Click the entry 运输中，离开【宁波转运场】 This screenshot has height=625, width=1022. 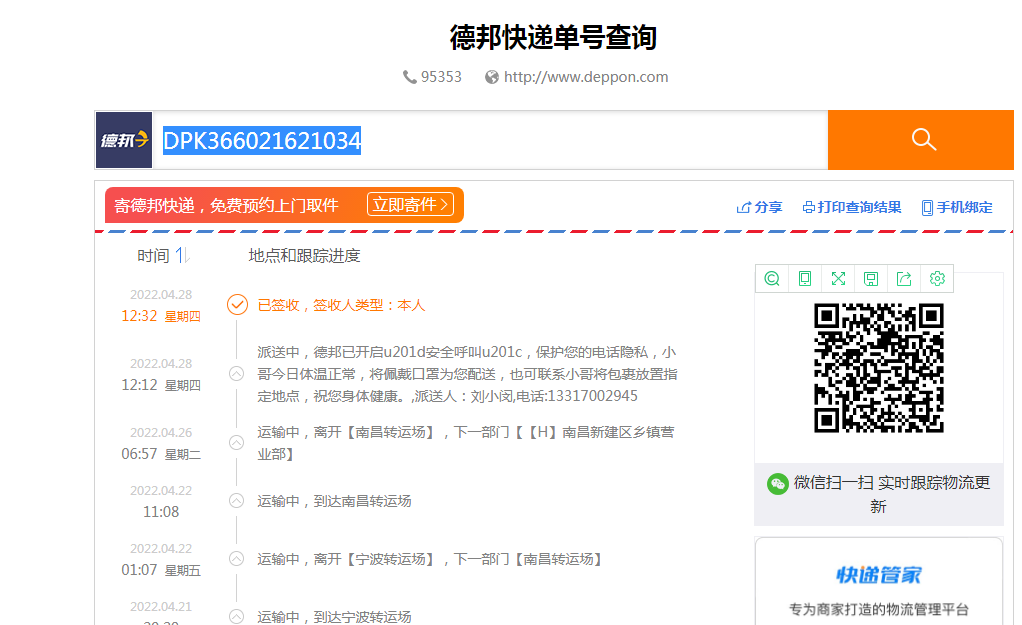(430, 559)
